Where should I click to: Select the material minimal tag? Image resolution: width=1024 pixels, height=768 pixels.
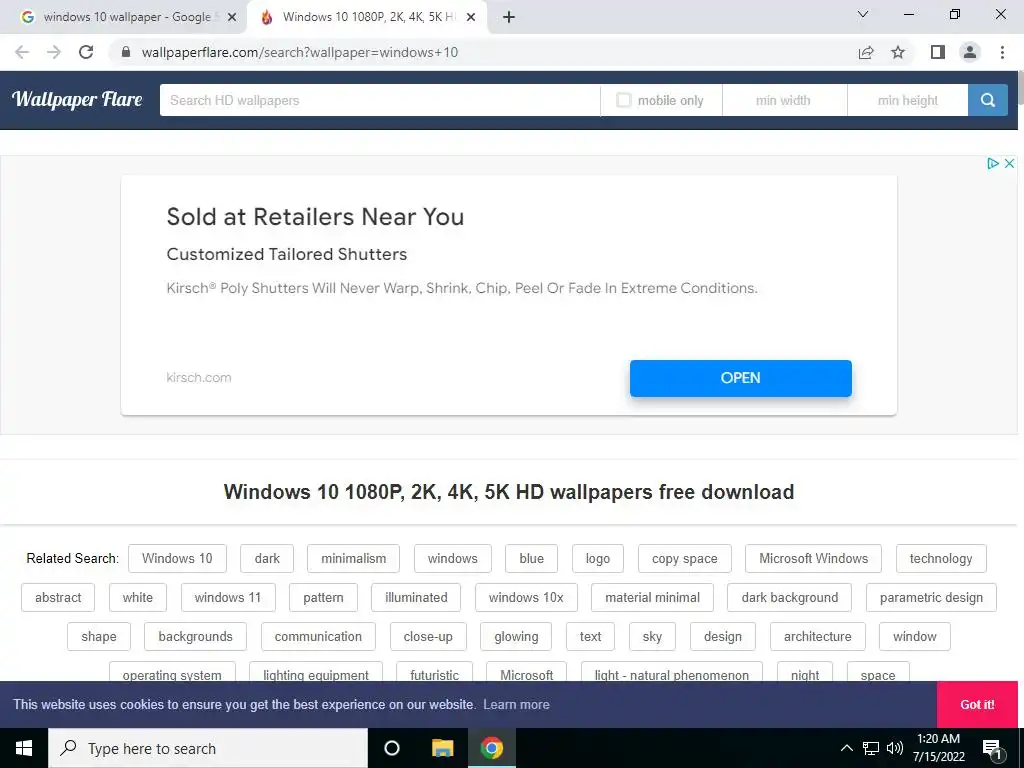[x=652, y=598]
